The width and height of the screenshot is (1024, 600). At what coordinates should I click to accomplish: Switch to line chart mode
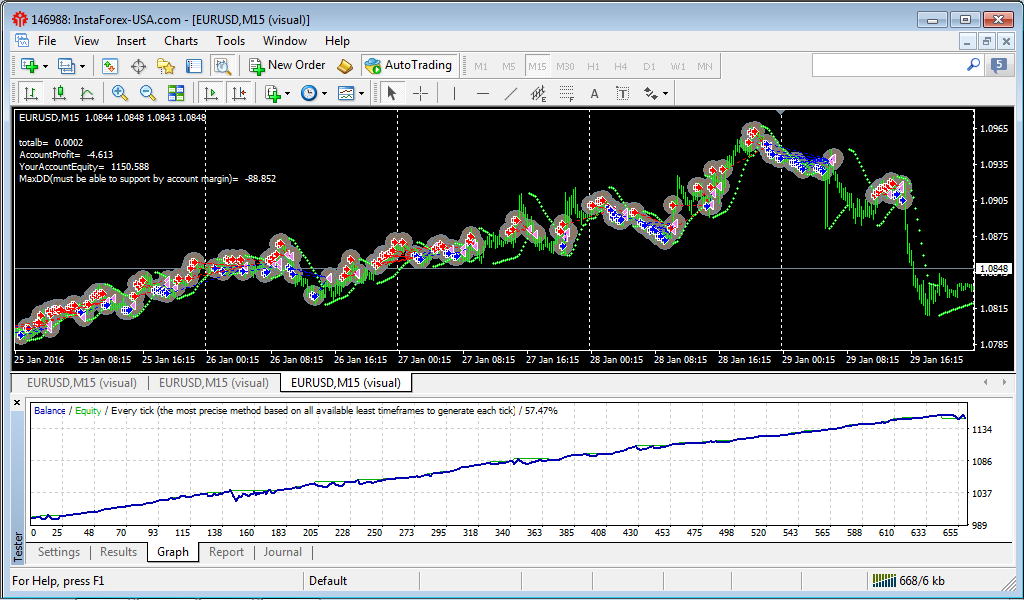[87, 93]
